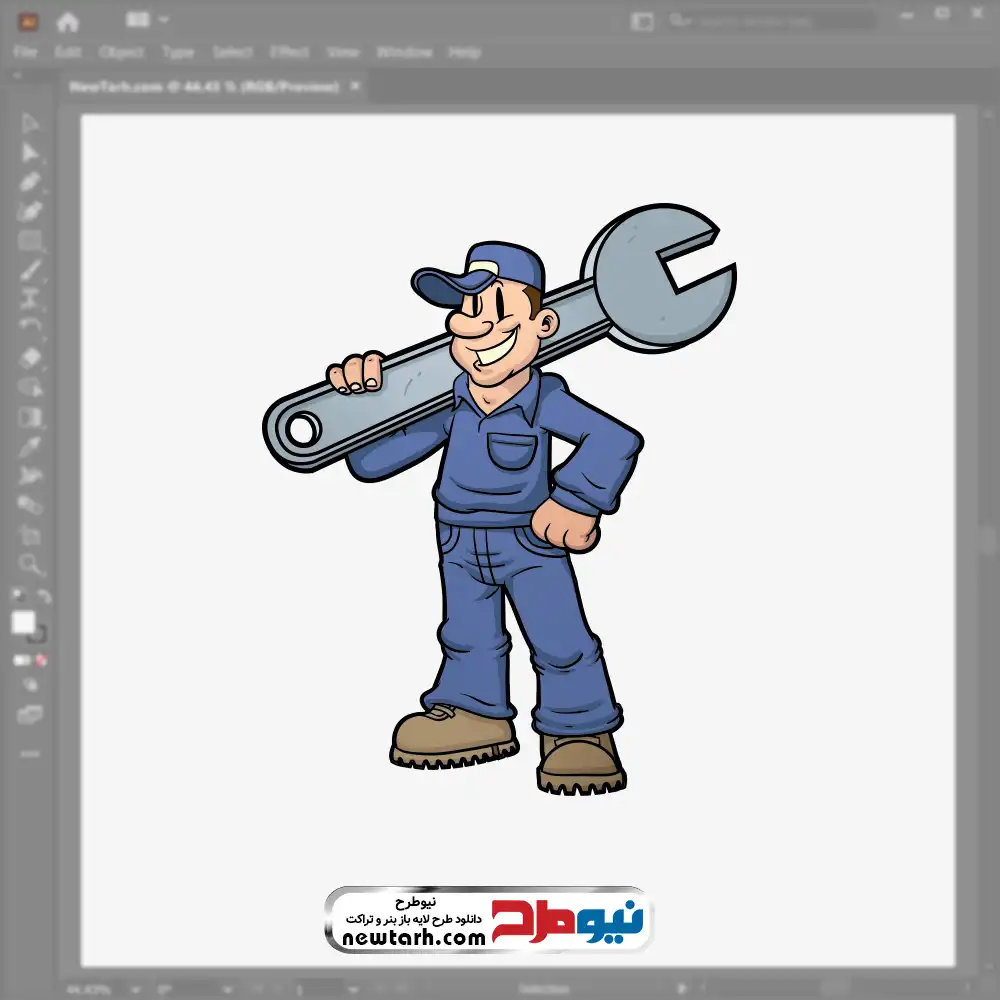This screenshot has height=1000, width=1000.
Task: Click the white Fill color swatch
Action: pos(24,623)
